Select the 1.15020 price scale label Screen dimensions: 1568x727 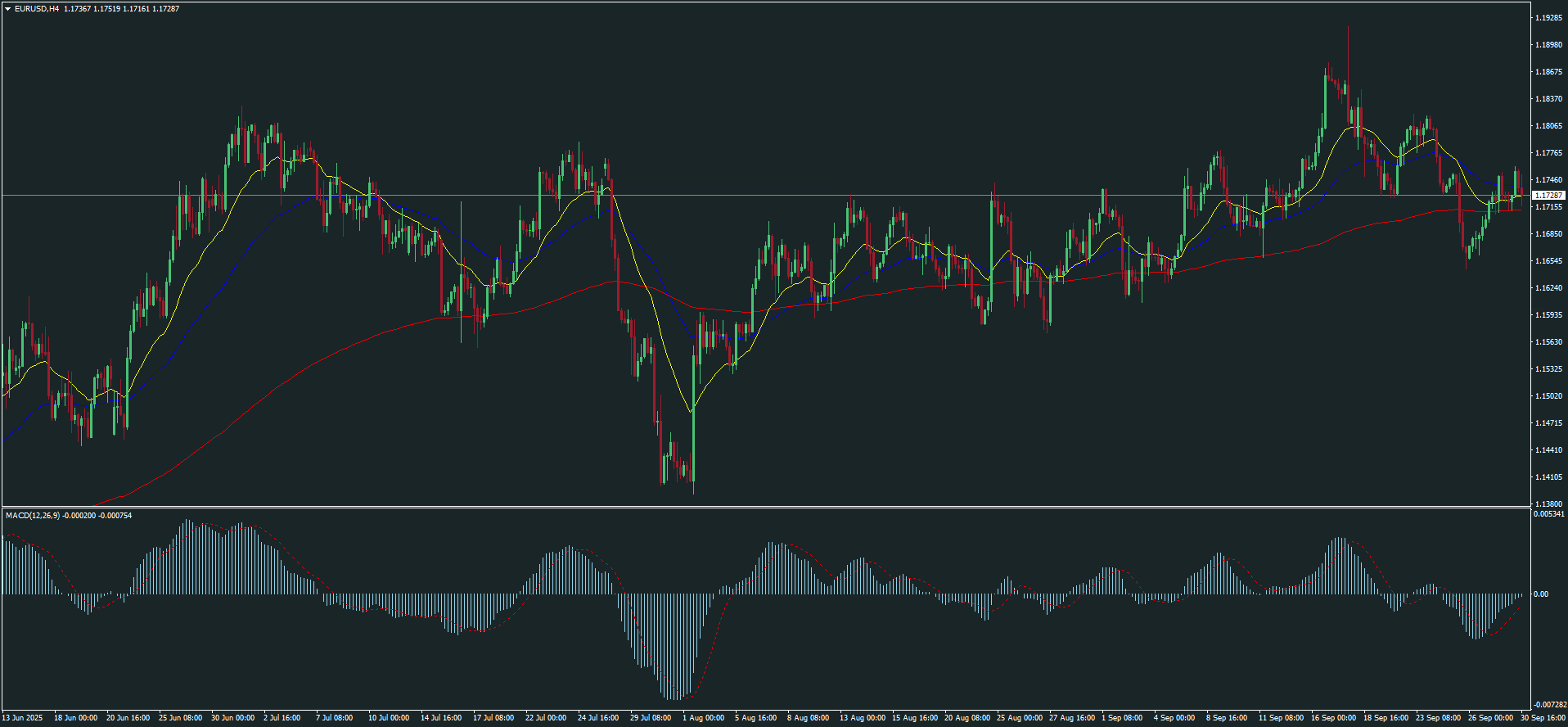pyautogui.click(x=1548, y=396)
